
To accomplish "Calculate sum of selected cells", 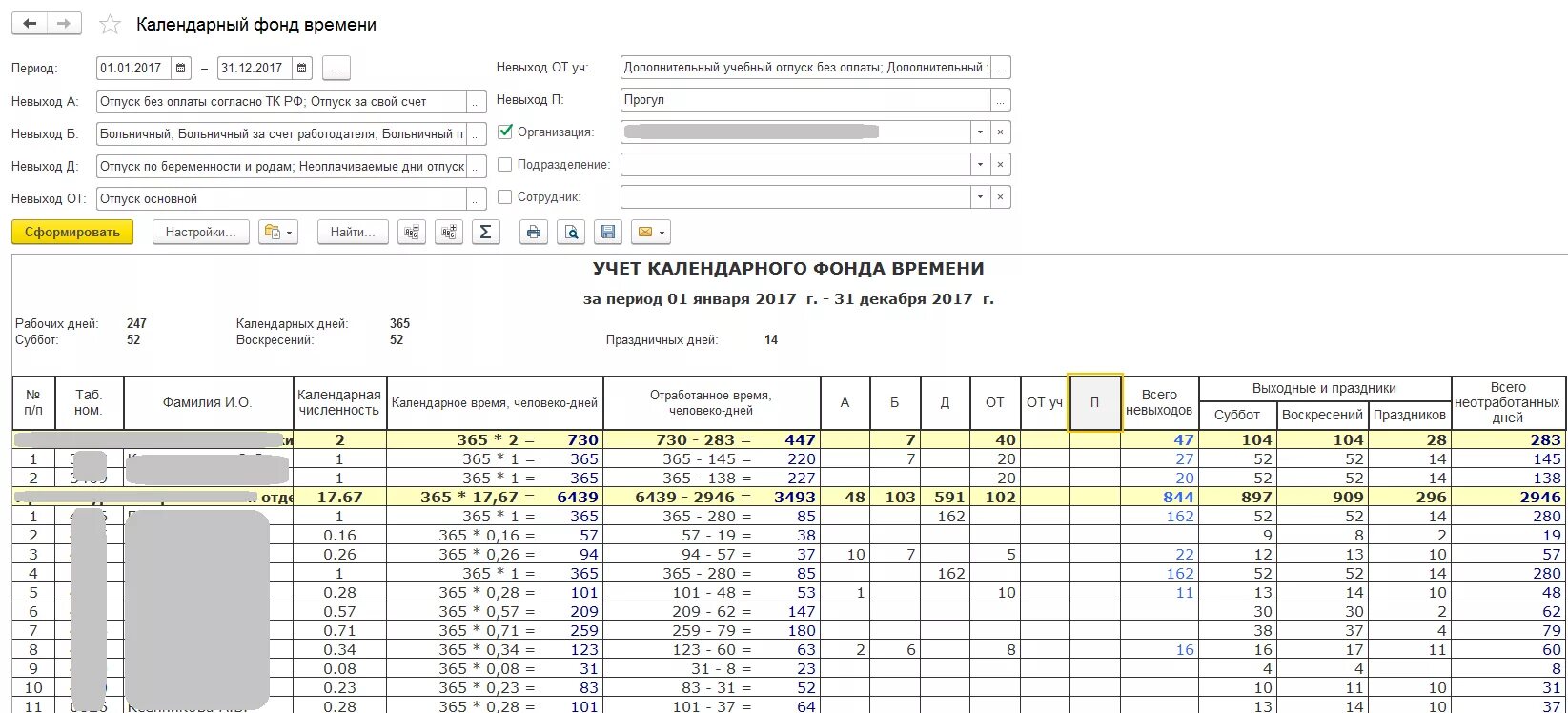I will point(485,232).
